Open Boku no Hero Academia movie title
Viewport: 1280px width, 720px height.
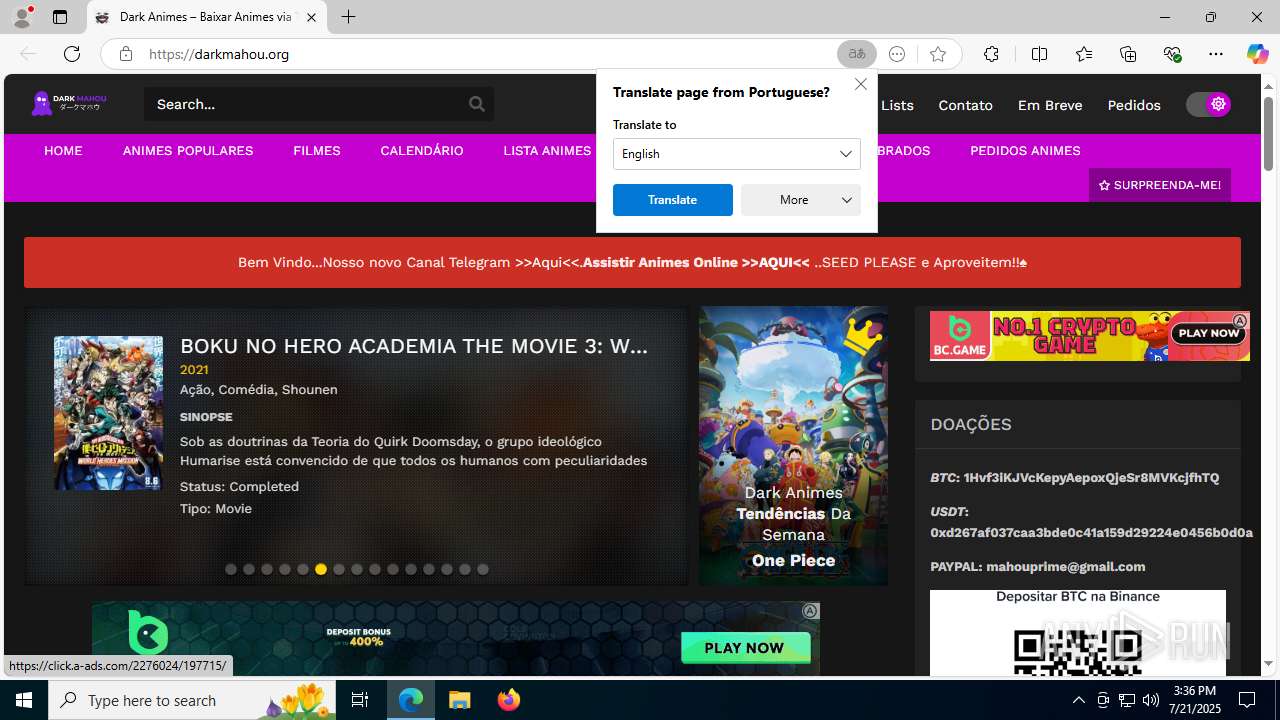pos(414,346)
